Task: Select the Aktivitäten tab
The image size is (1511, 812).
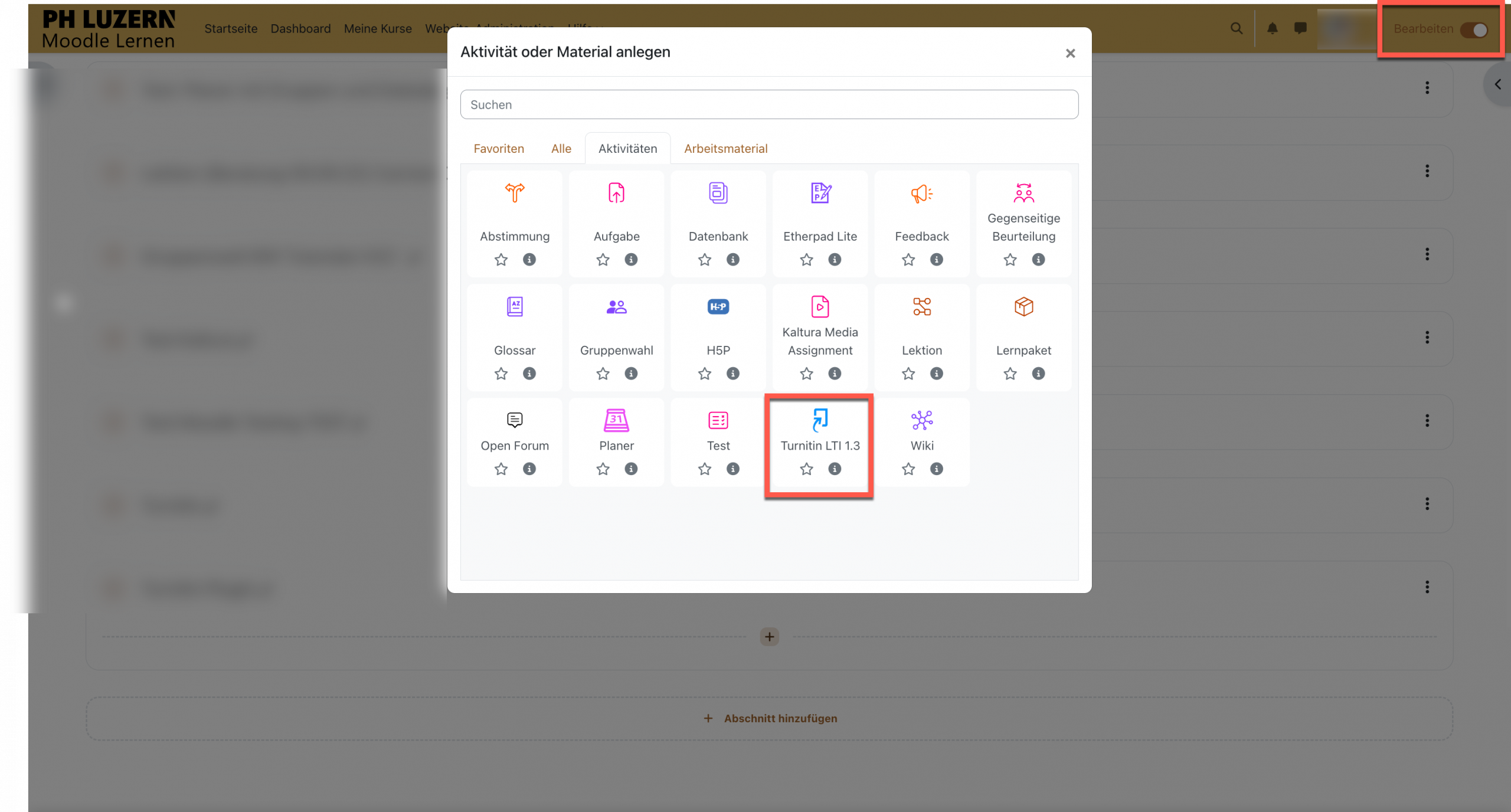Action: click(x=627, y=149)
